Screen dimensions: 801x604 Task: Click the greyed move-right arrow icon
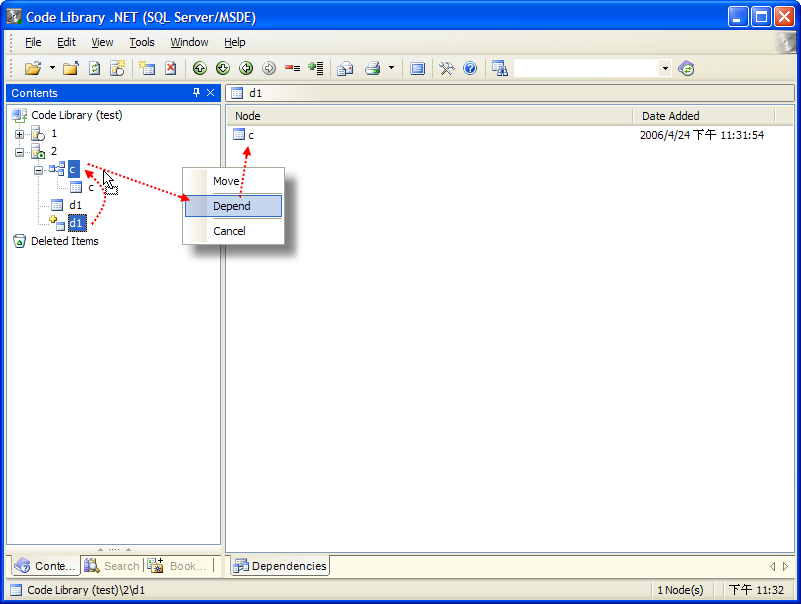(x=269, y=68)
